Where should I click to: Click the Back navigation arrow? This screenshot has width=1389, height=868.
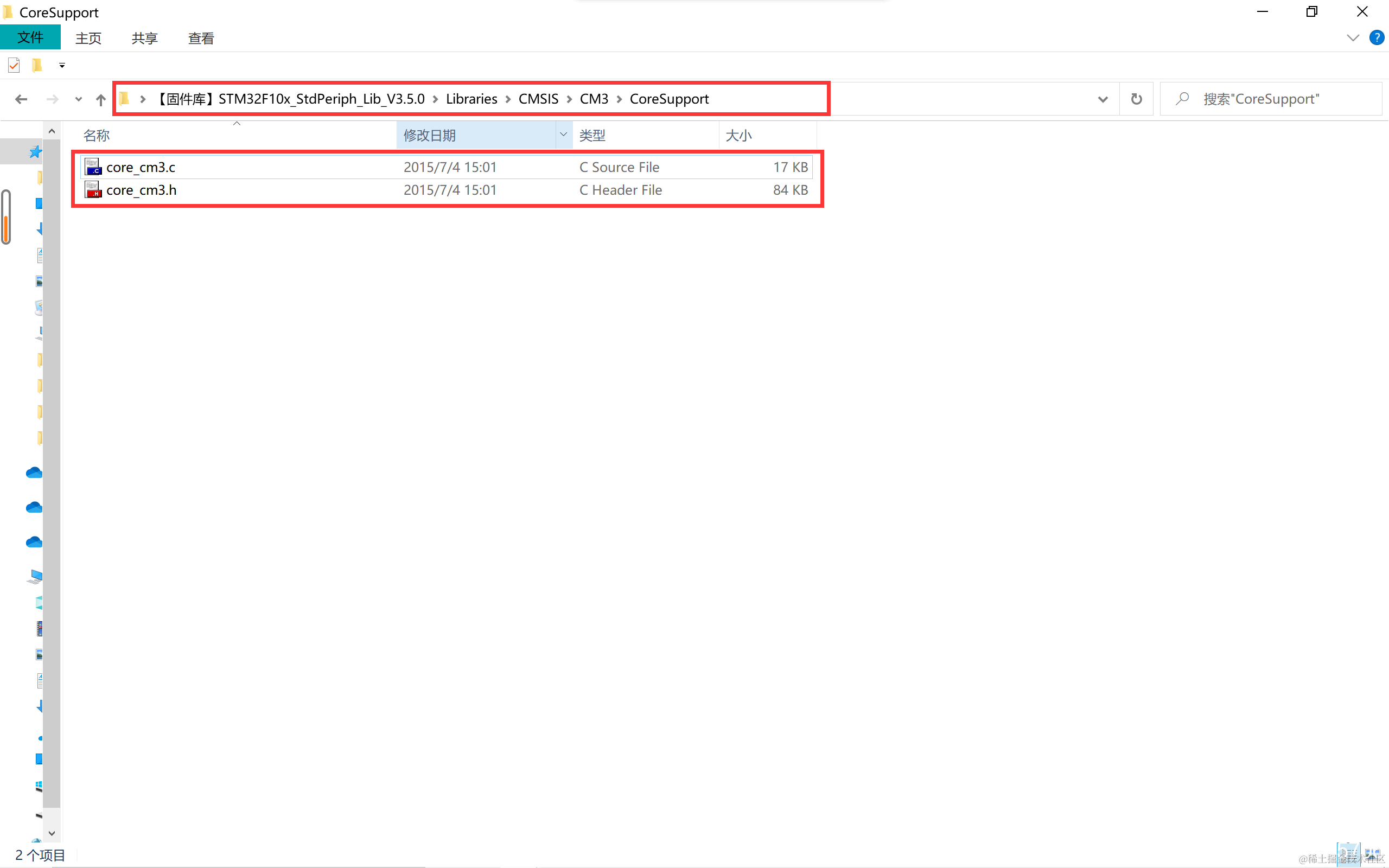[21, 99]
